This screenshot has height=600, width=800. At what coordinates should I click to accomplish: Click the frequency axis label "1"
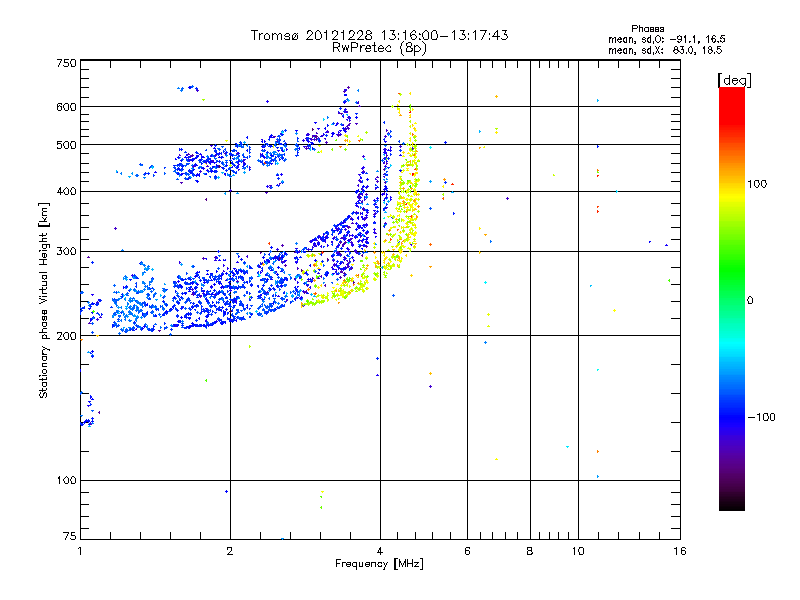coord(80,551)
